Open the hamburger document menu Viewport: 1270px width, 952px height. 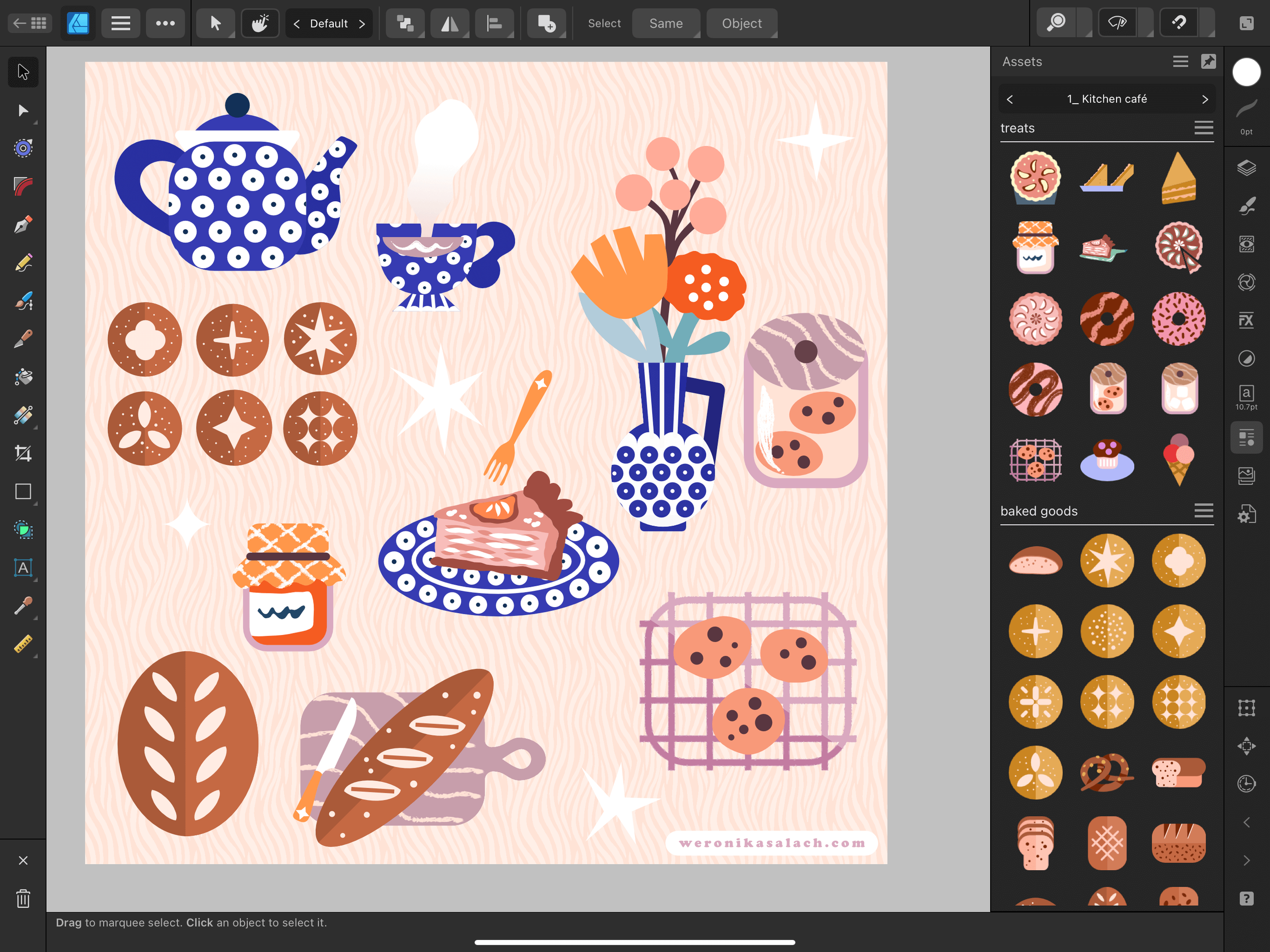click(120, 23)
